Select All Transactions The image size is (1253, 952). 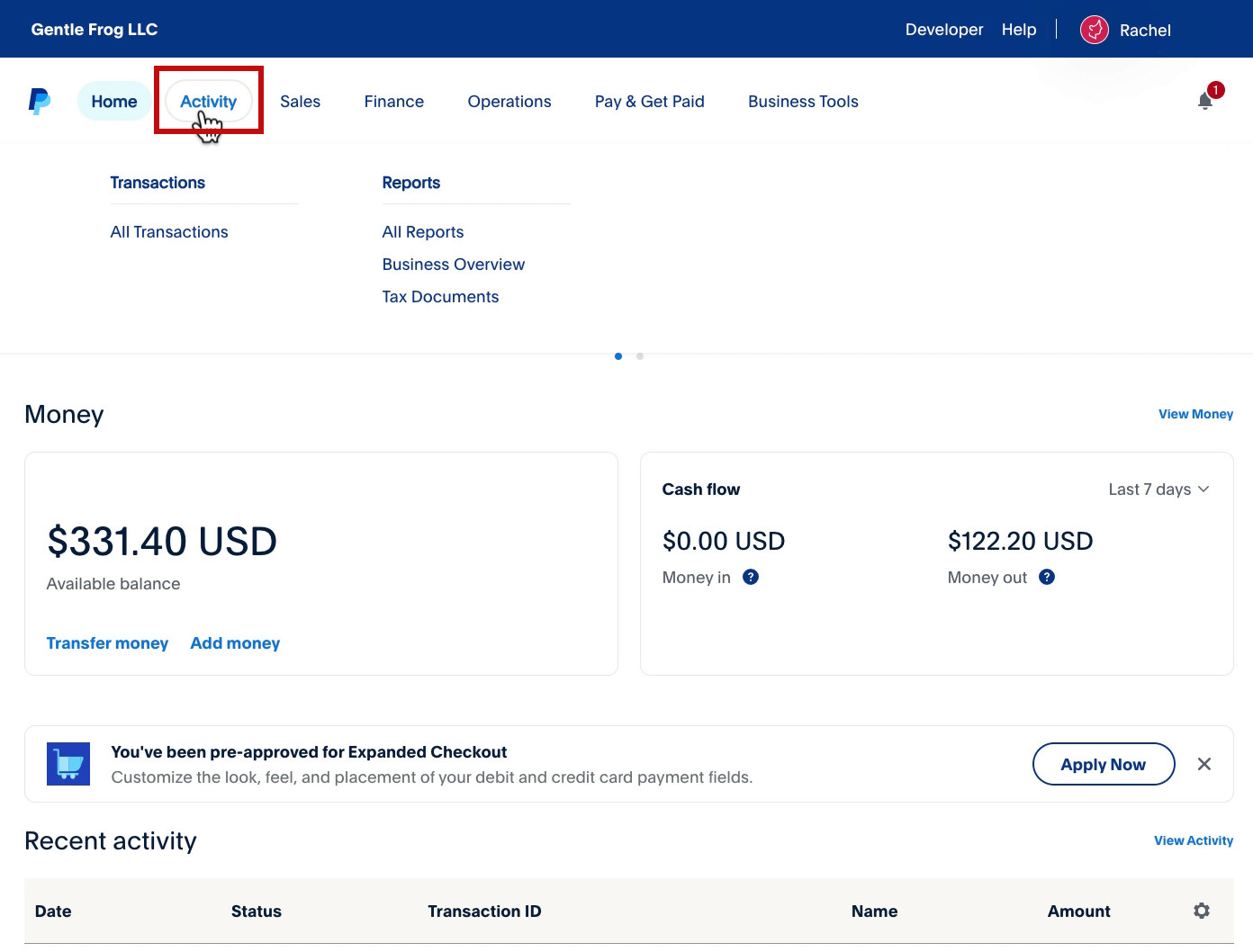pyautogui.click(x=169, y=232)
